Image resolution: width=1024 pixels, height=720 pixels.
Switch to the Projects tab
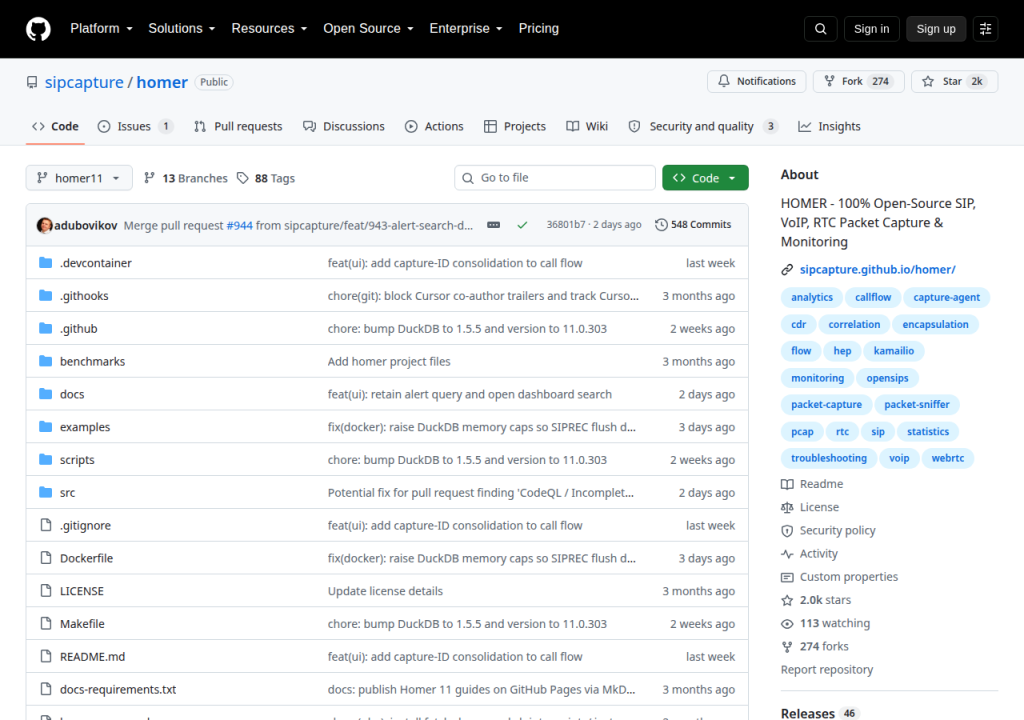coord(515,127)
